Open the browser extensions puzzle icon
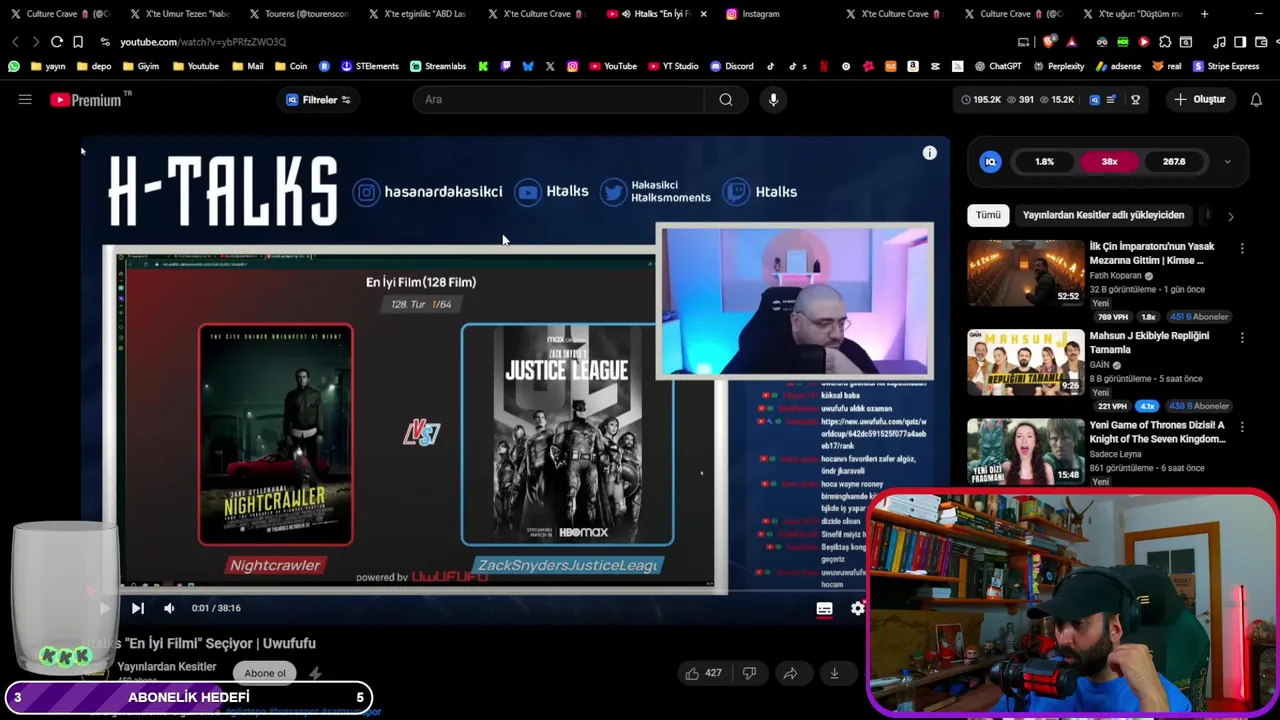Viewport: 1280px width, 720px height. pyautogui.click(x=1165, y=42)
